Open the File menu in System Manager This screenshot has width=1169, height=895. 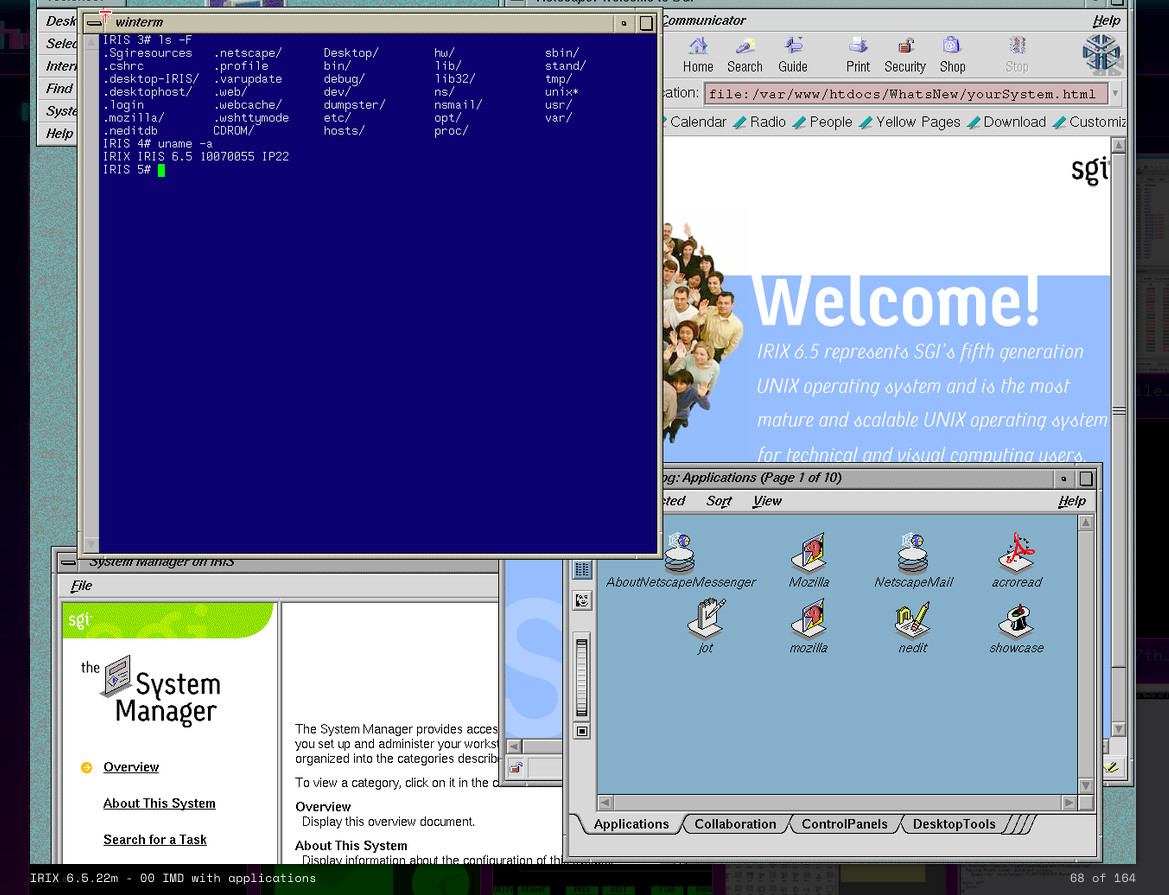point(81,586)
